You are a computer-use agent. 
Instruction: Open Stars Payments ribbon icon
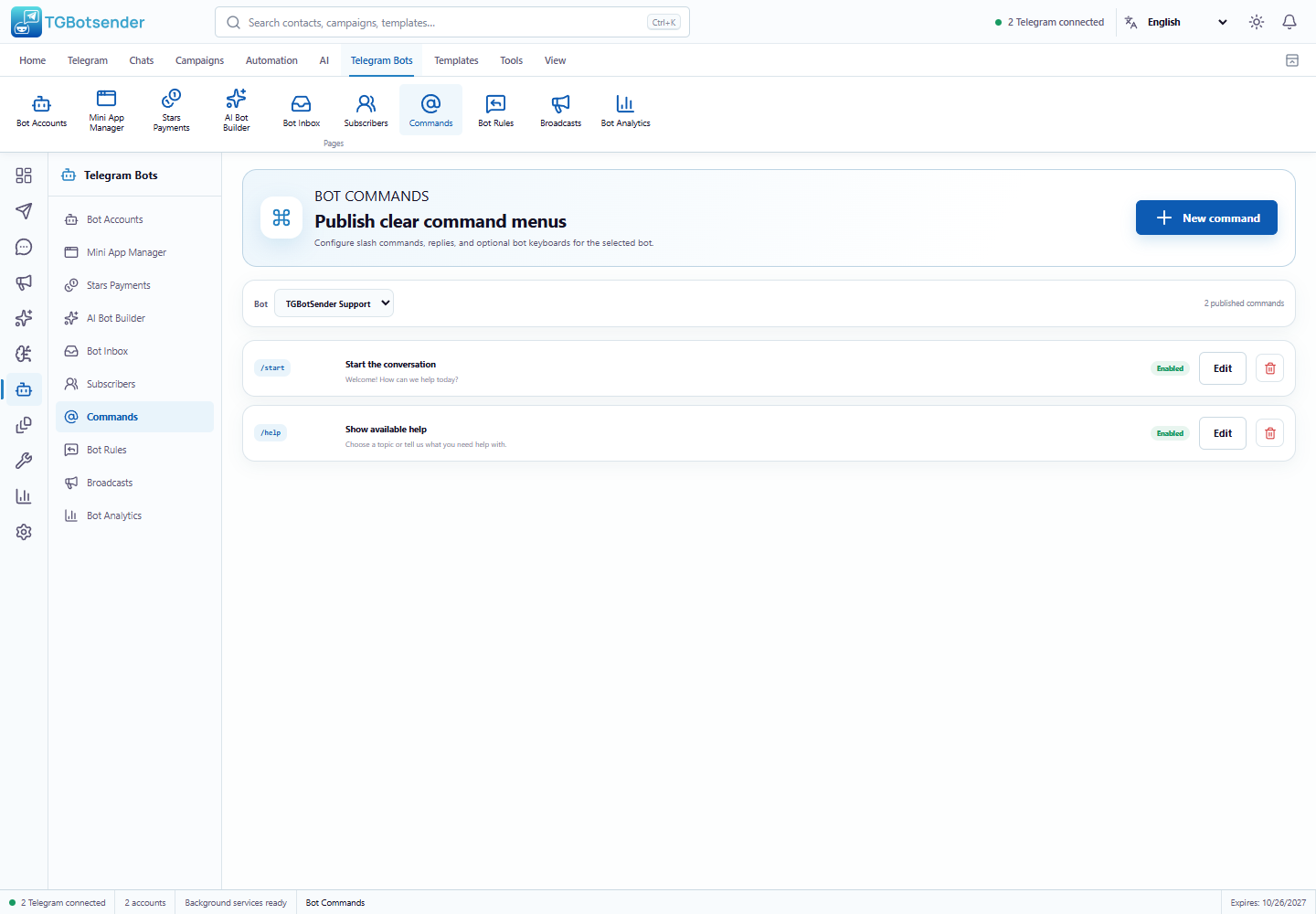tap(172, 110)
